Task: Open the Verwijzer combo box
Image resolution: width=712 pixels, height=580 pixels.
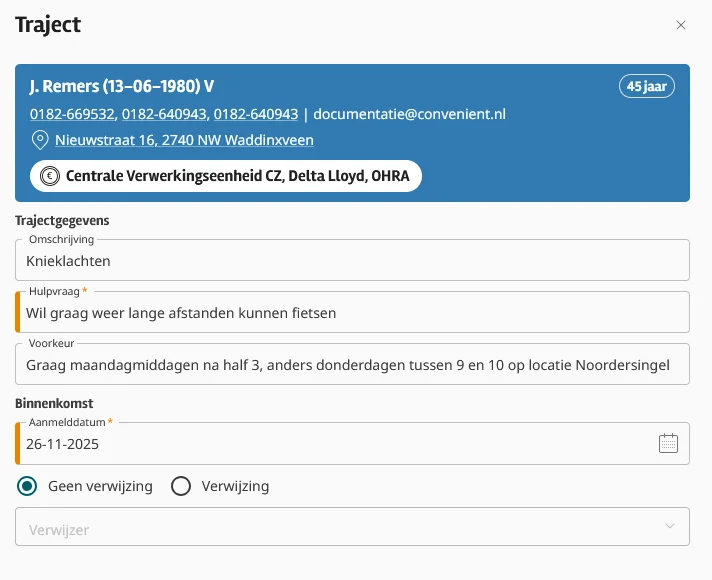Action: 340,527
